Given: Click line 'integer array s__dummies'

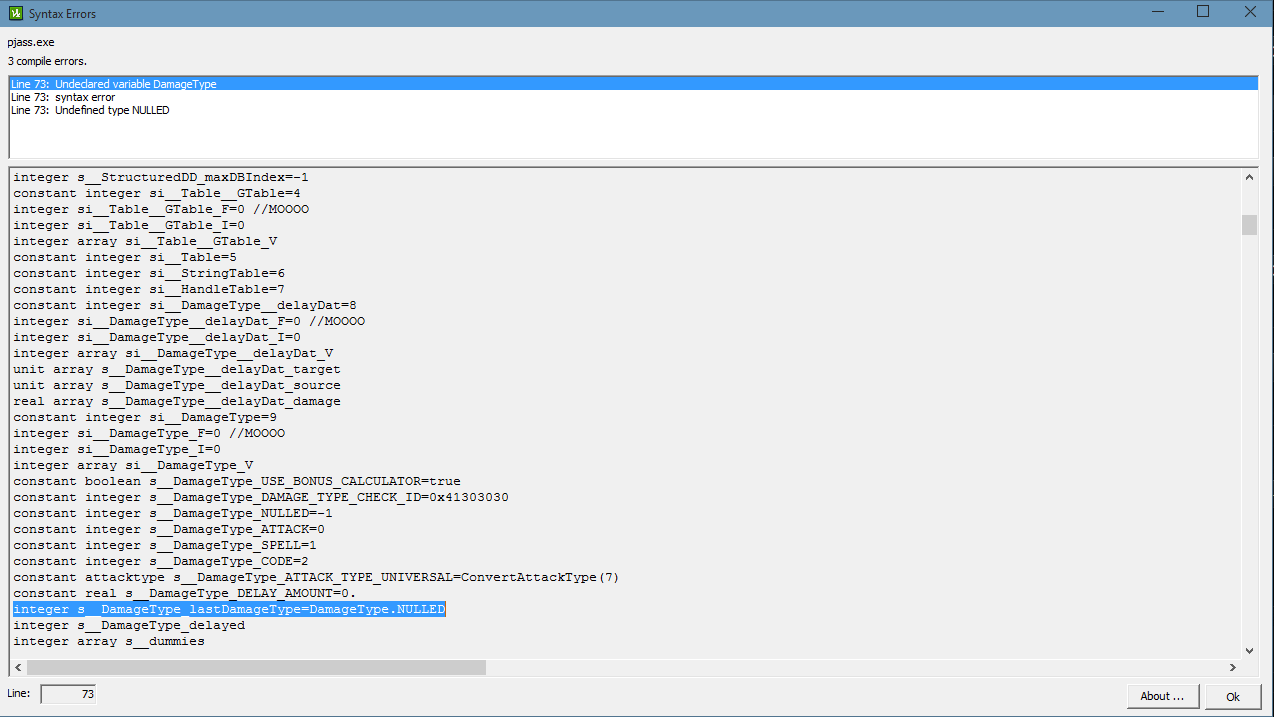Looking at the screenshot, I should point(109,641).
